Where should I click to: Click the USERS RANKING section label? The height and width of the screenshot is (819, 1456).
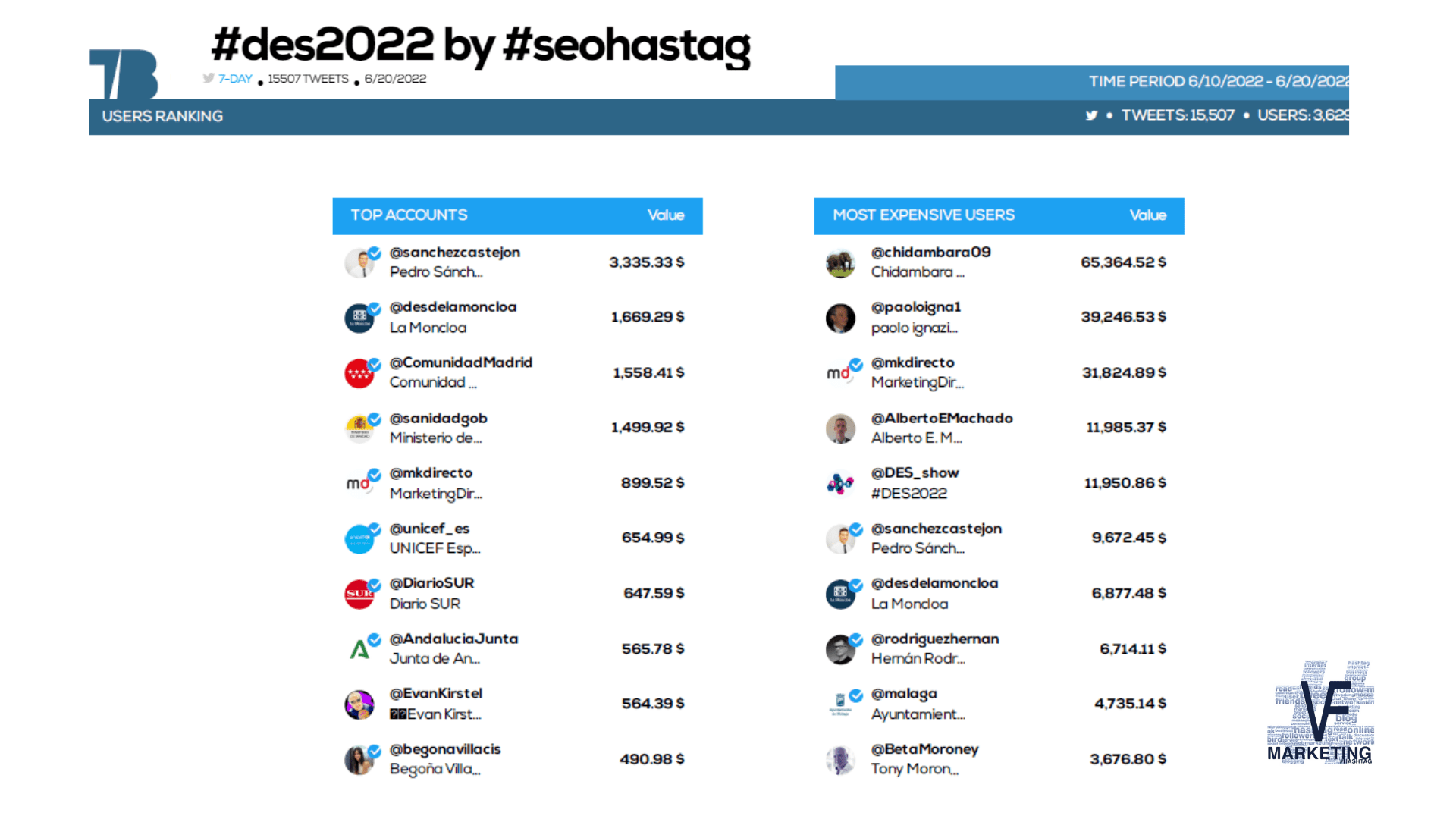pos(162,116)
